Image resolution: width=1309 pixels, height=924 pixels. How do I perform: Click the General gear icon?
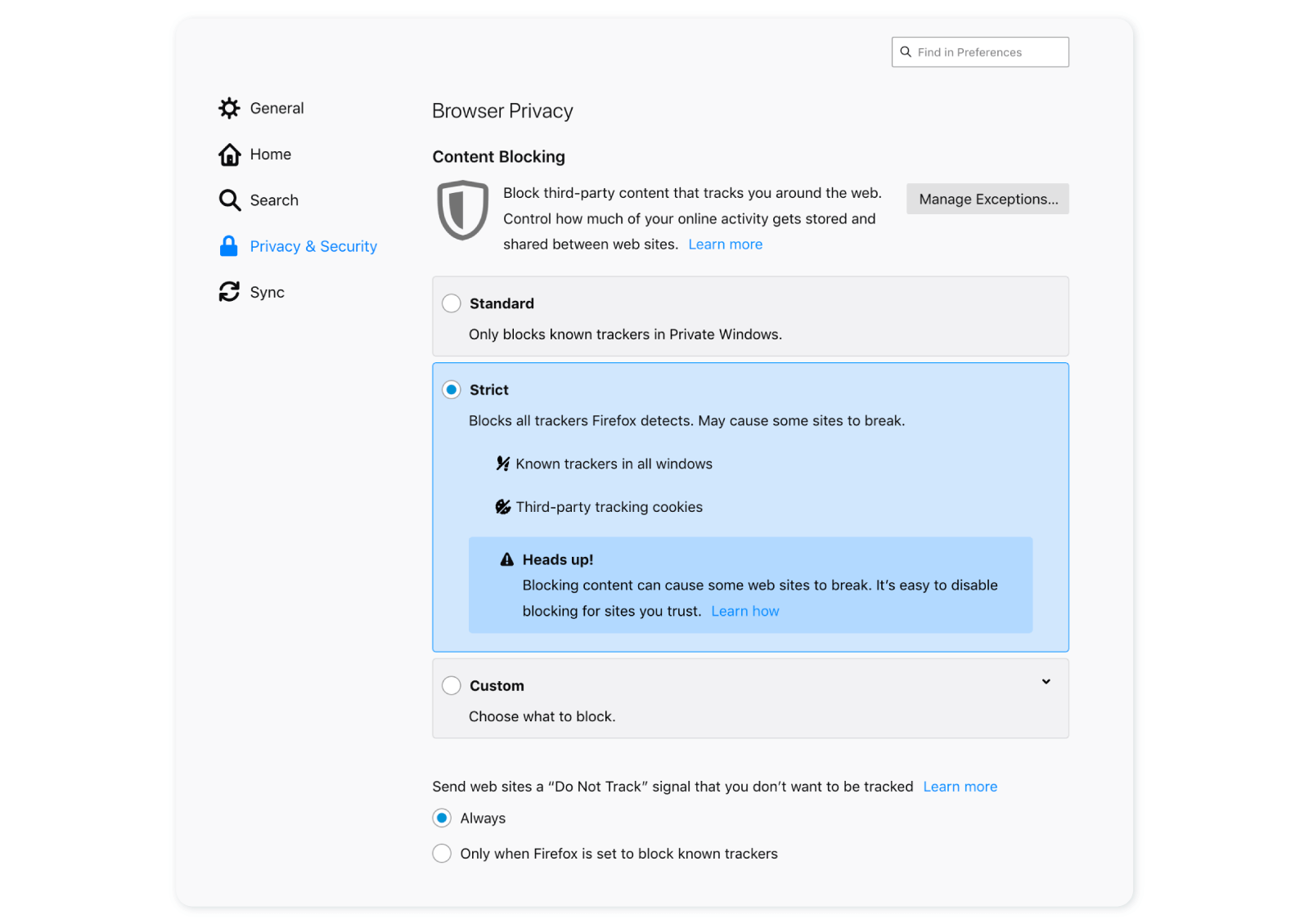click(229, 108)
